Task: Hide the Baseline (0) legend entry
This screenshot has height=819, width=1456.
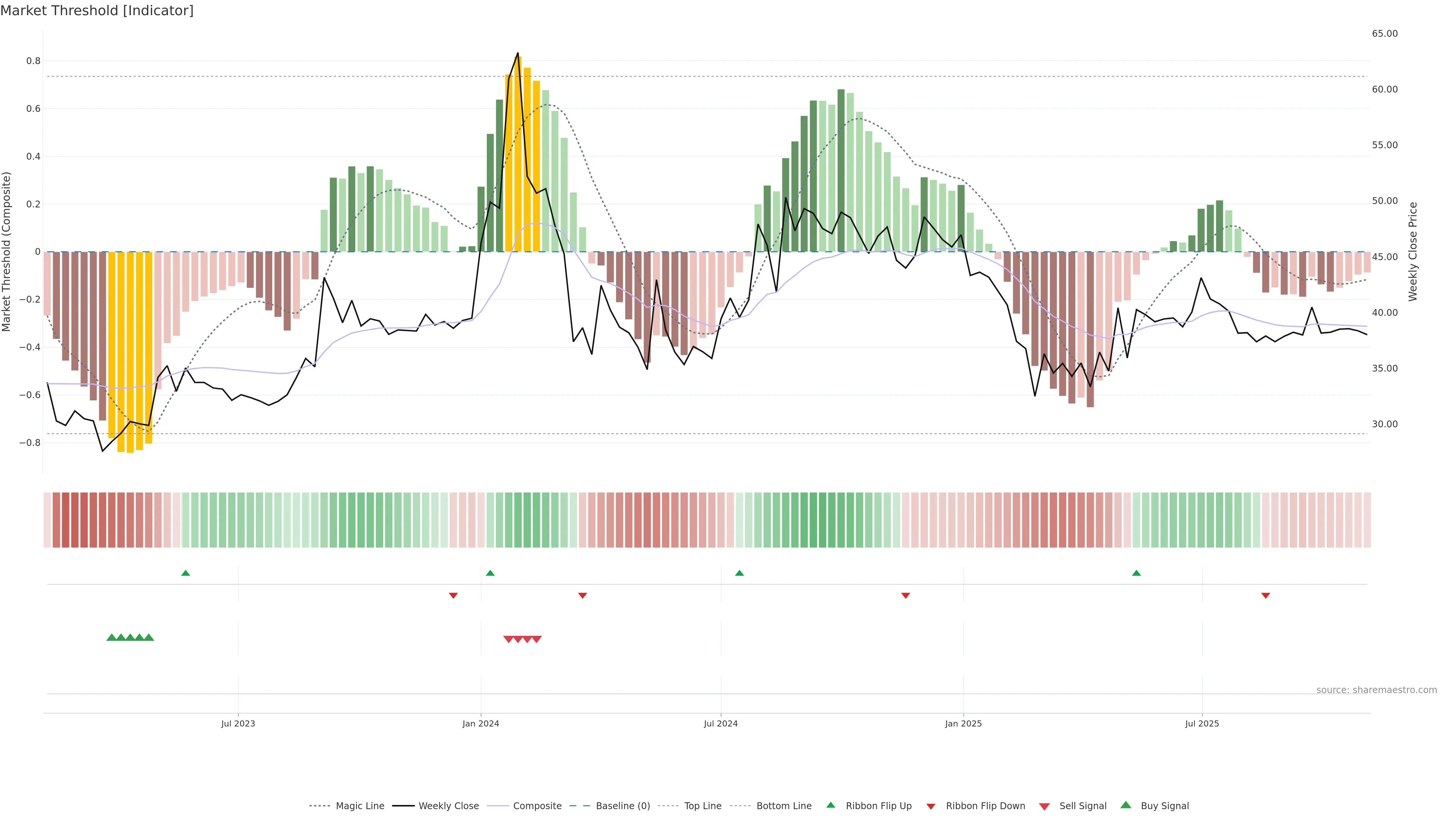Action: (623, 806)
